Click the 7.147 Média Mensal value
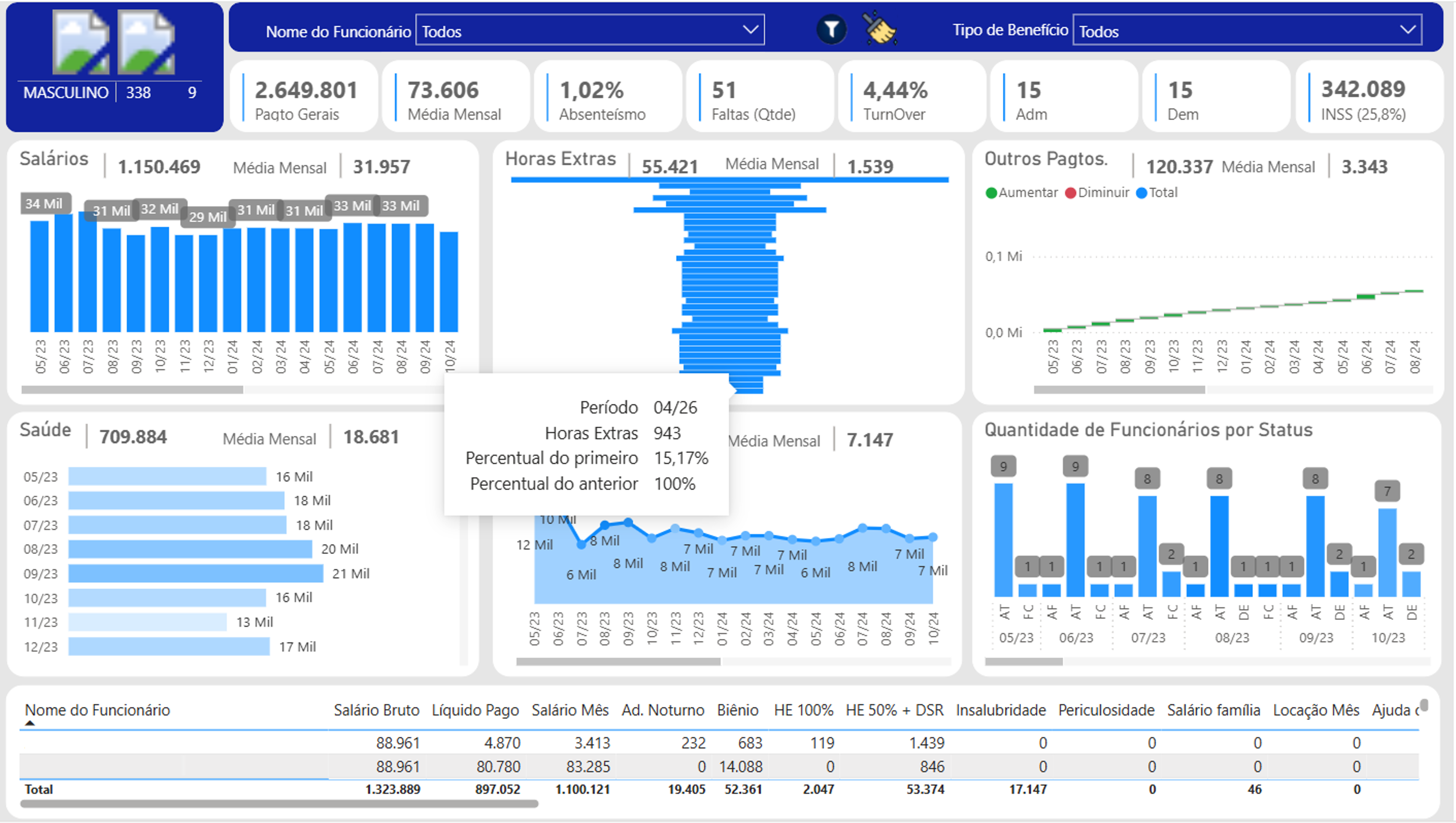1456x823 pixels. pos(870,440)
